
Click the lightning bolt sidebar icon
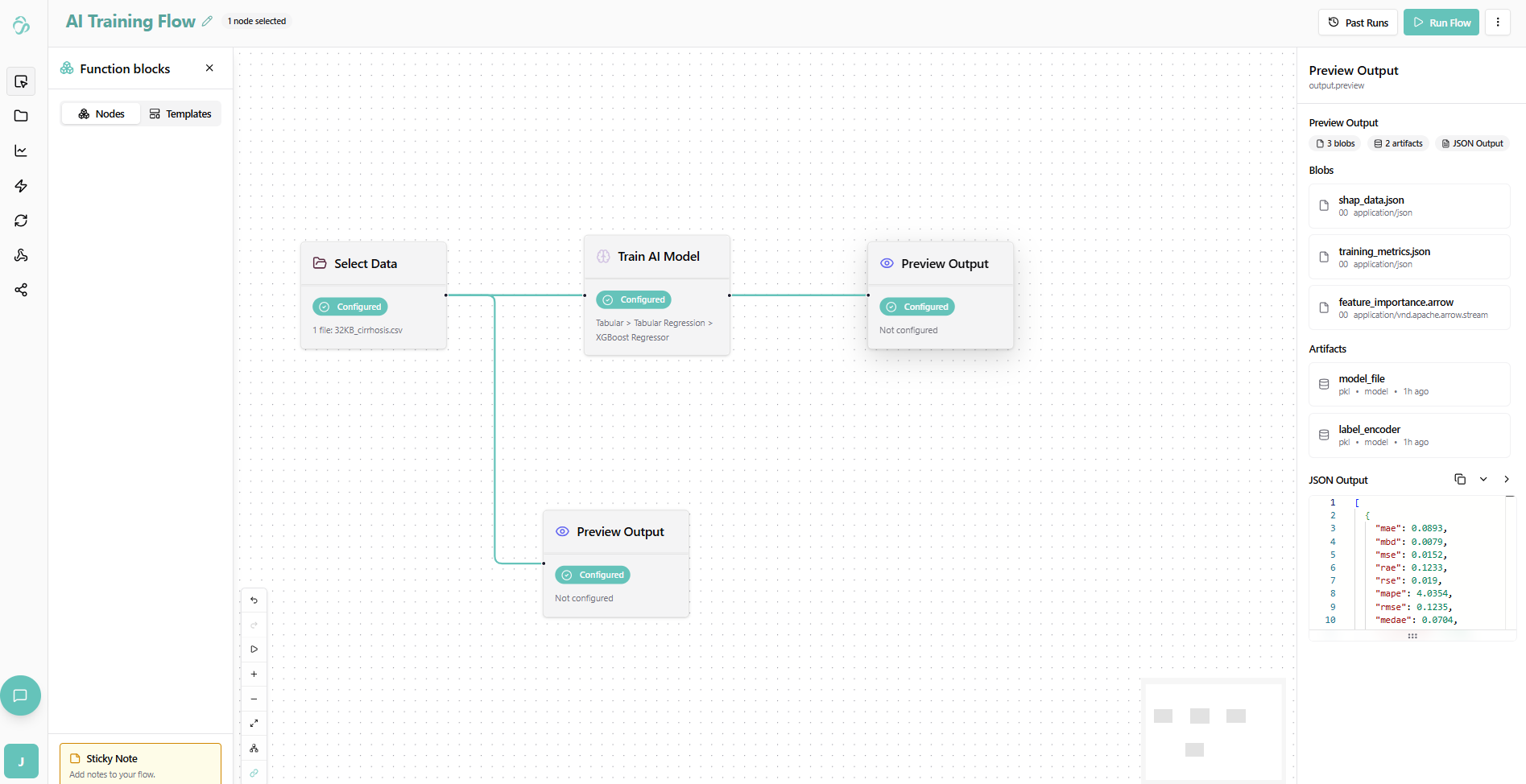point(21,186)
